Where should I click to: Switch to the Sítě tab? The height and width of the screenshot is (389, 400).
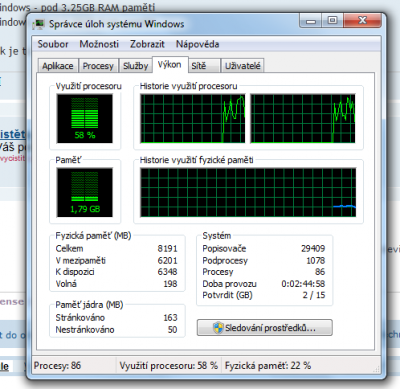203,66
